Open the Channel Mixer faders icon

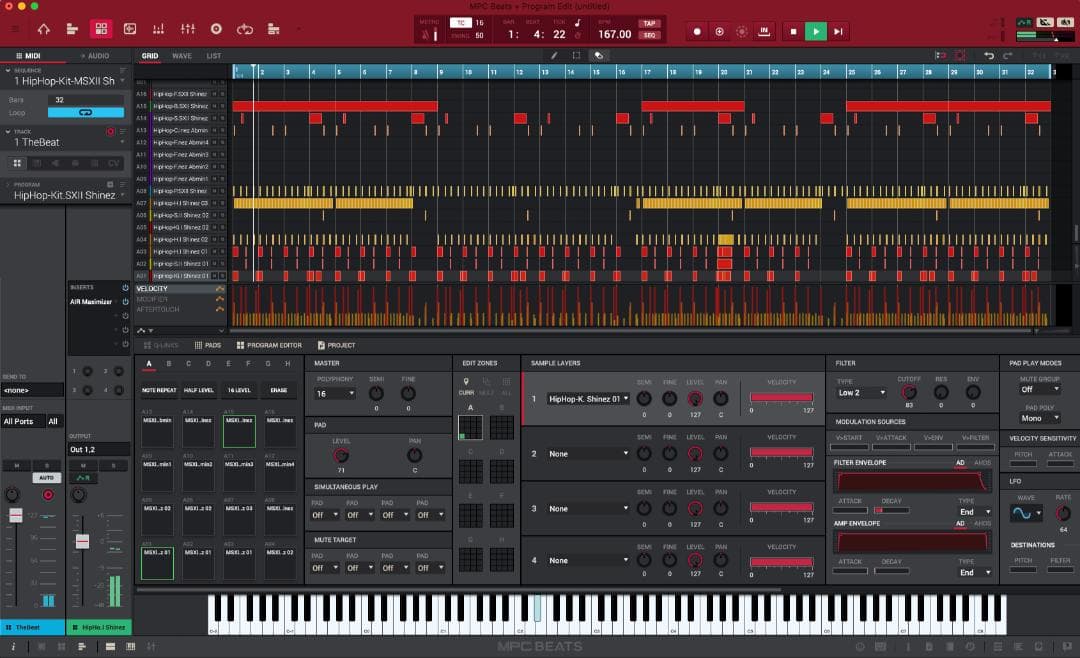click(186, 28)
